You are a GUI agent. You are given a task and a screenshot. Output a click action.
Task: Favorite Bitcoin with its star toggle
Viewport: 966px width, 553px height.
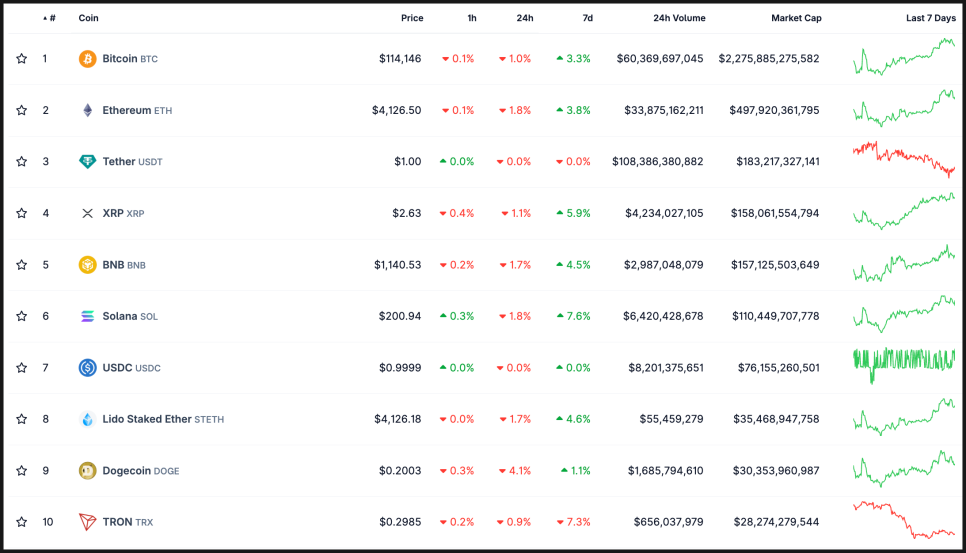pyautogui.click(x=21, y=59)
